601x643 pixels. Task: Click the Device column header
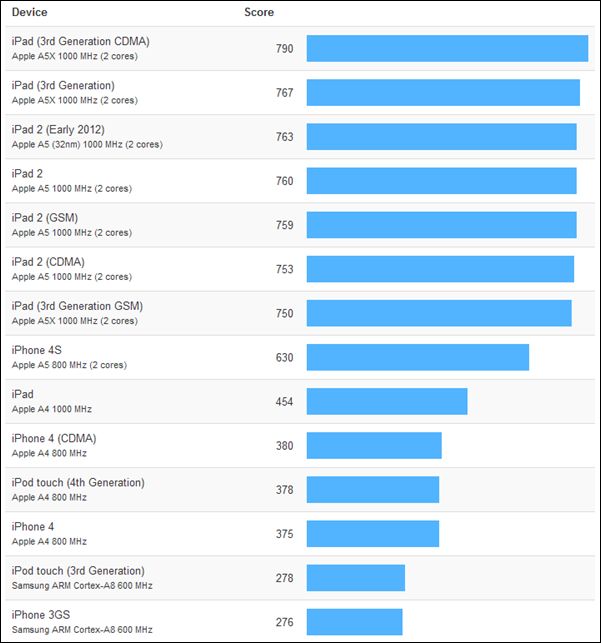pos(30,12)
